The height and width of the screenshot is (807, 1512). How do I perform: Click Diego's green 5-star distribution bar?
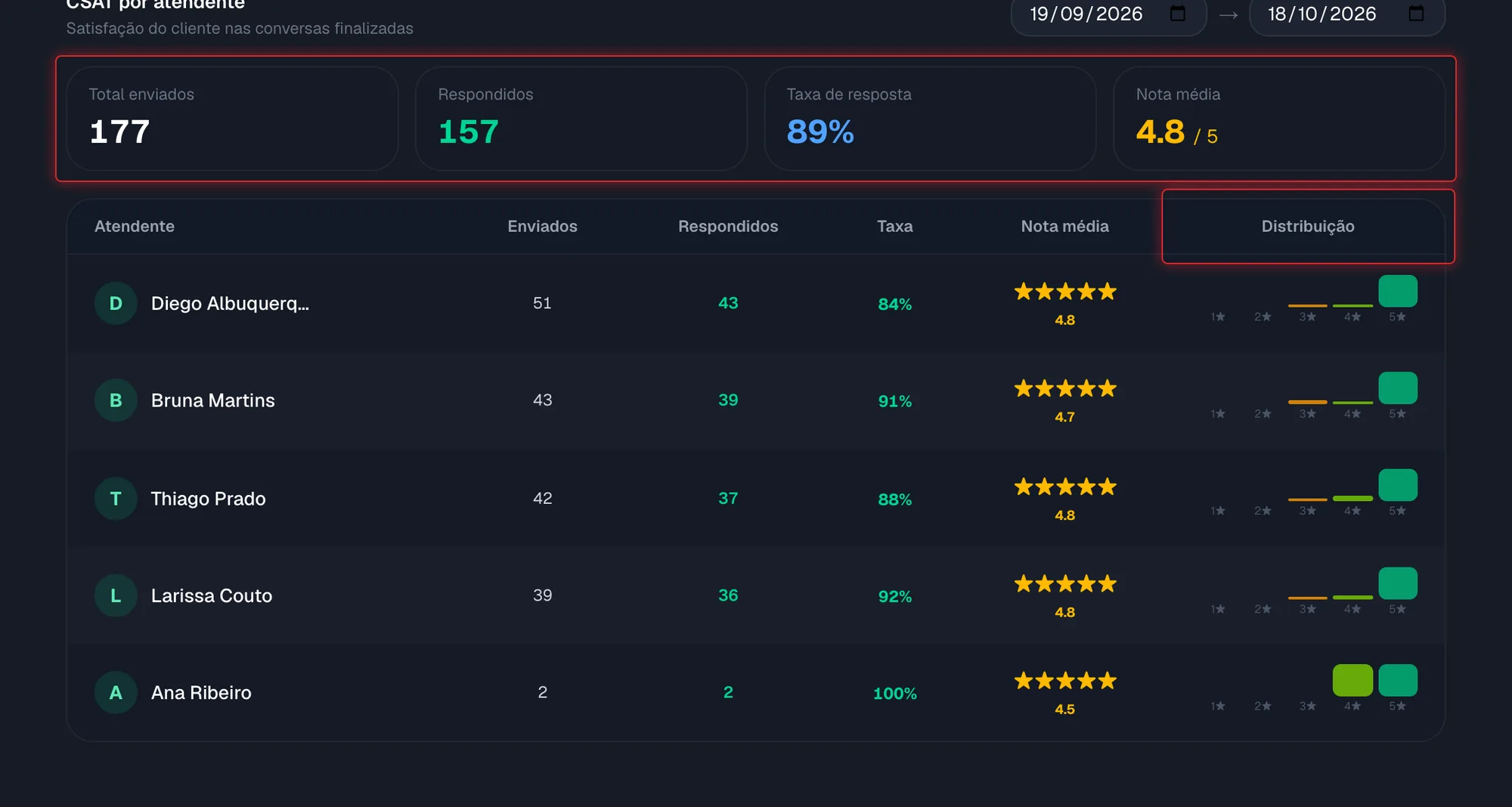1398,291
